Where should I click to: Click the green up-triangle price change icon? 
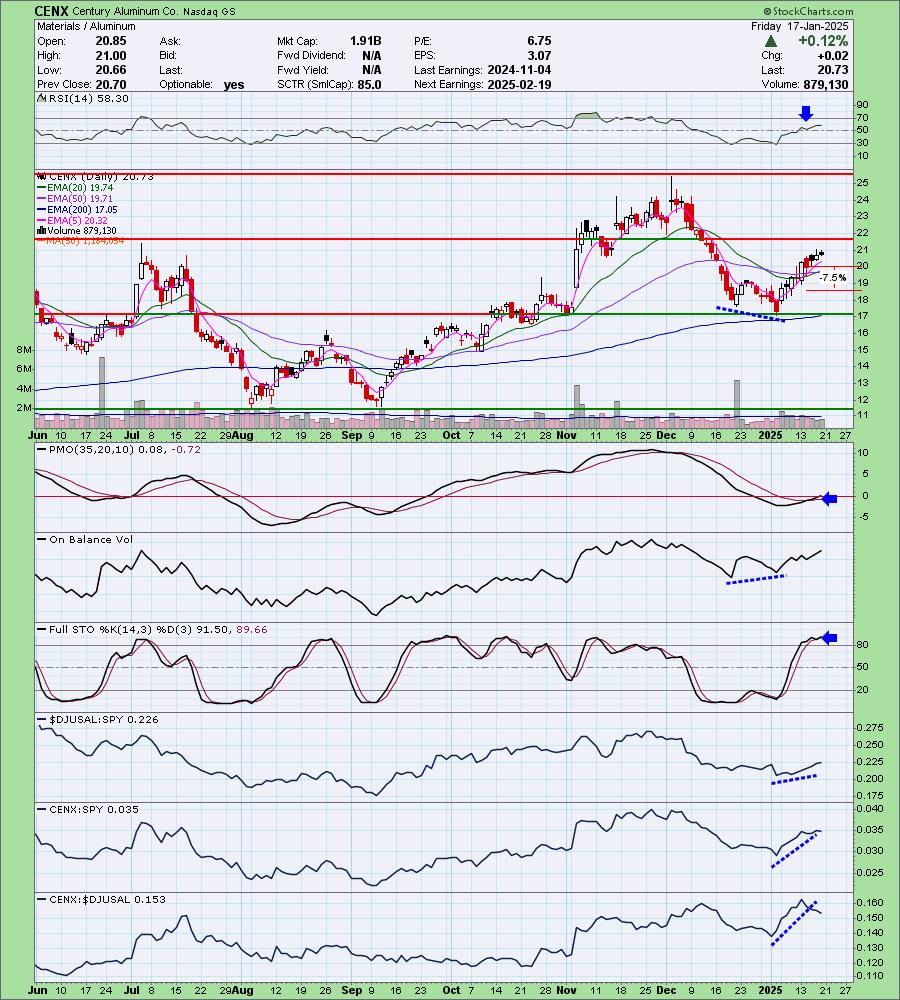pyautogui.click(x=771, y=41)
